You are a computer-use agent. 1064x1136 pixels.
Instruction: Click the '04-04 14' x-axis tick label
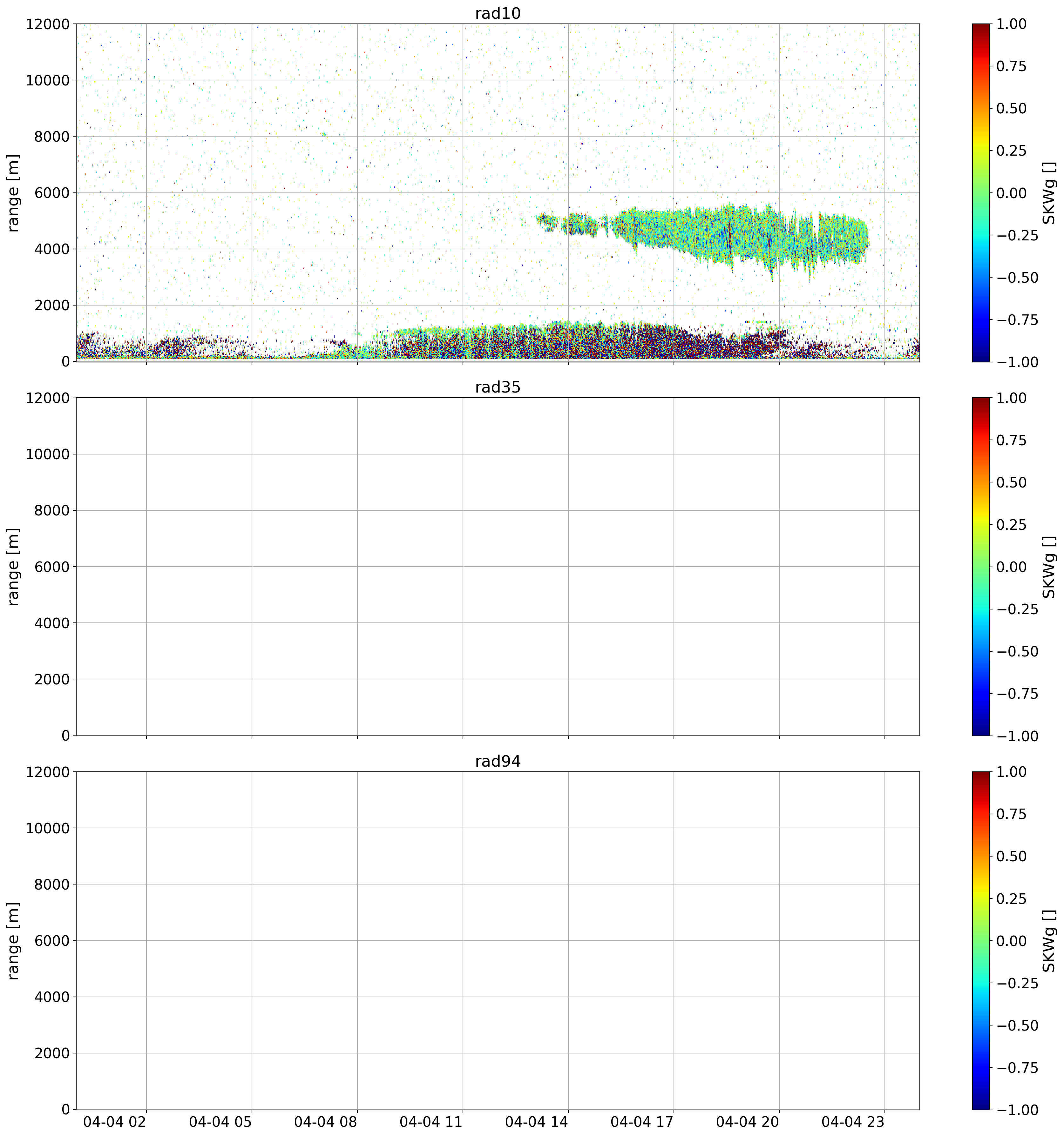point(537,1122)
